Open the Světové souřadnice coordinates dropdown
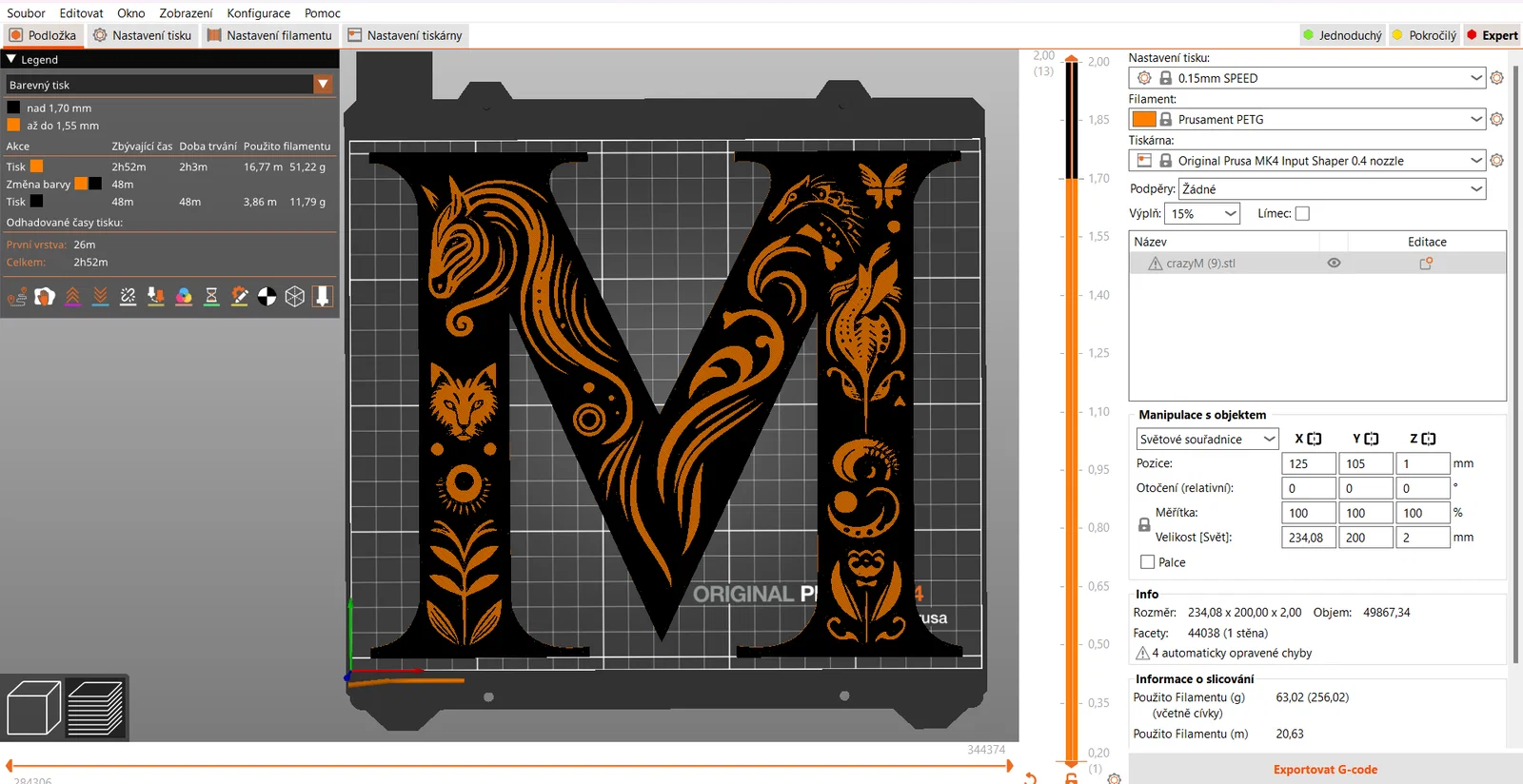This screenshot has width=1523, height=784. (1207, 439)
